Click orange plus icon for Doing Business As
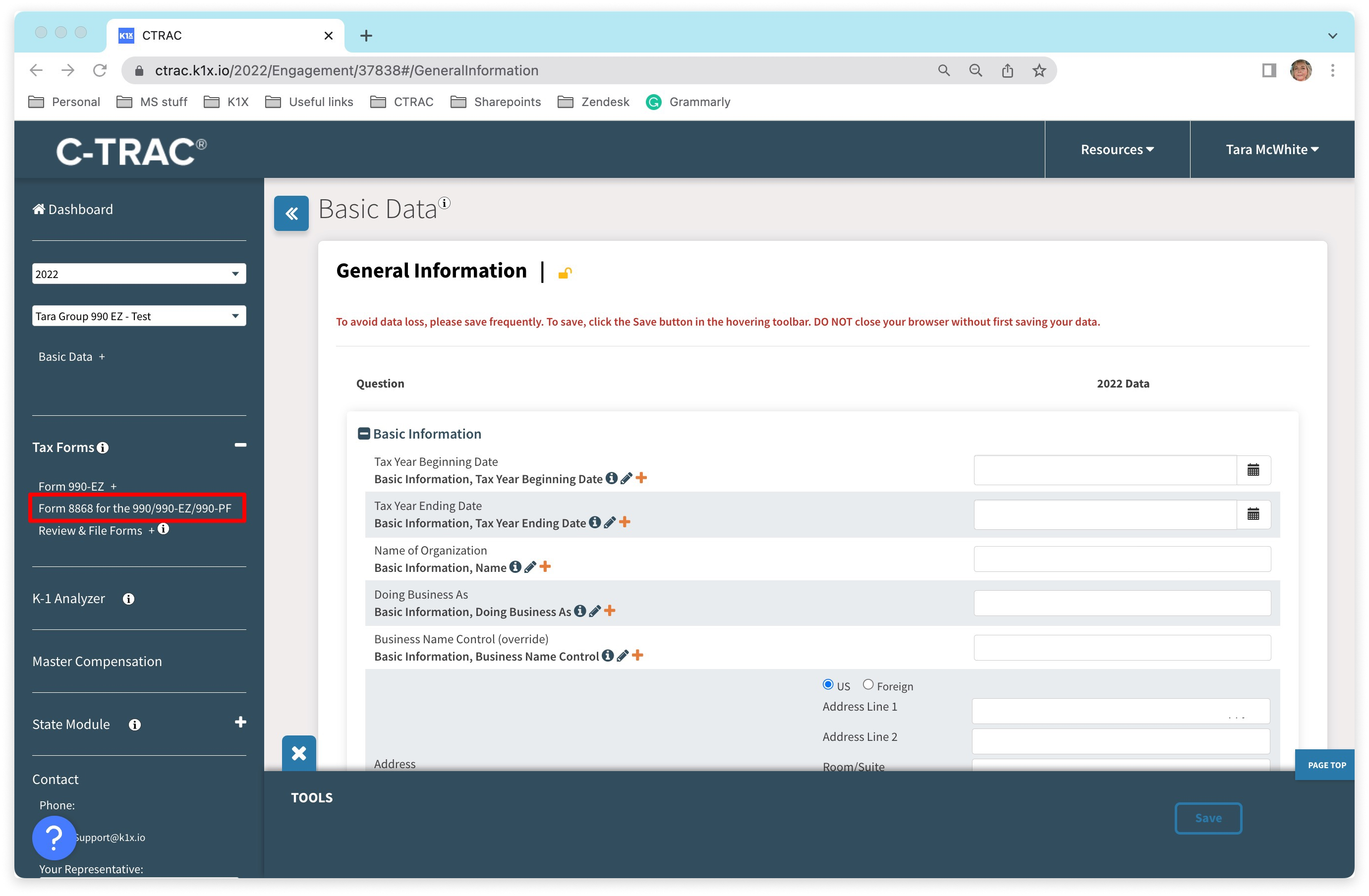The image size is (1369, 896). (610, 611)
